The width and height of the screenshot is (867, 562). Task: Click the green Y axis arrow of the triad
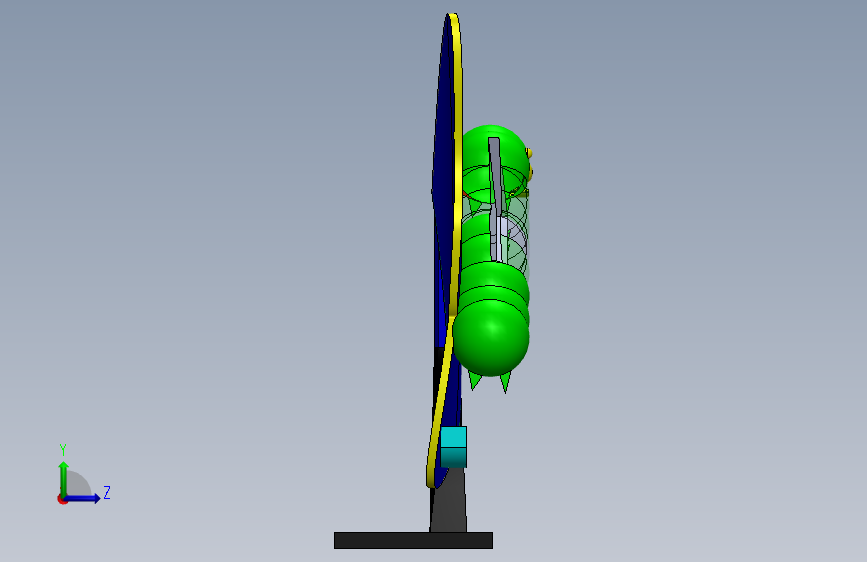pos(64,478)
